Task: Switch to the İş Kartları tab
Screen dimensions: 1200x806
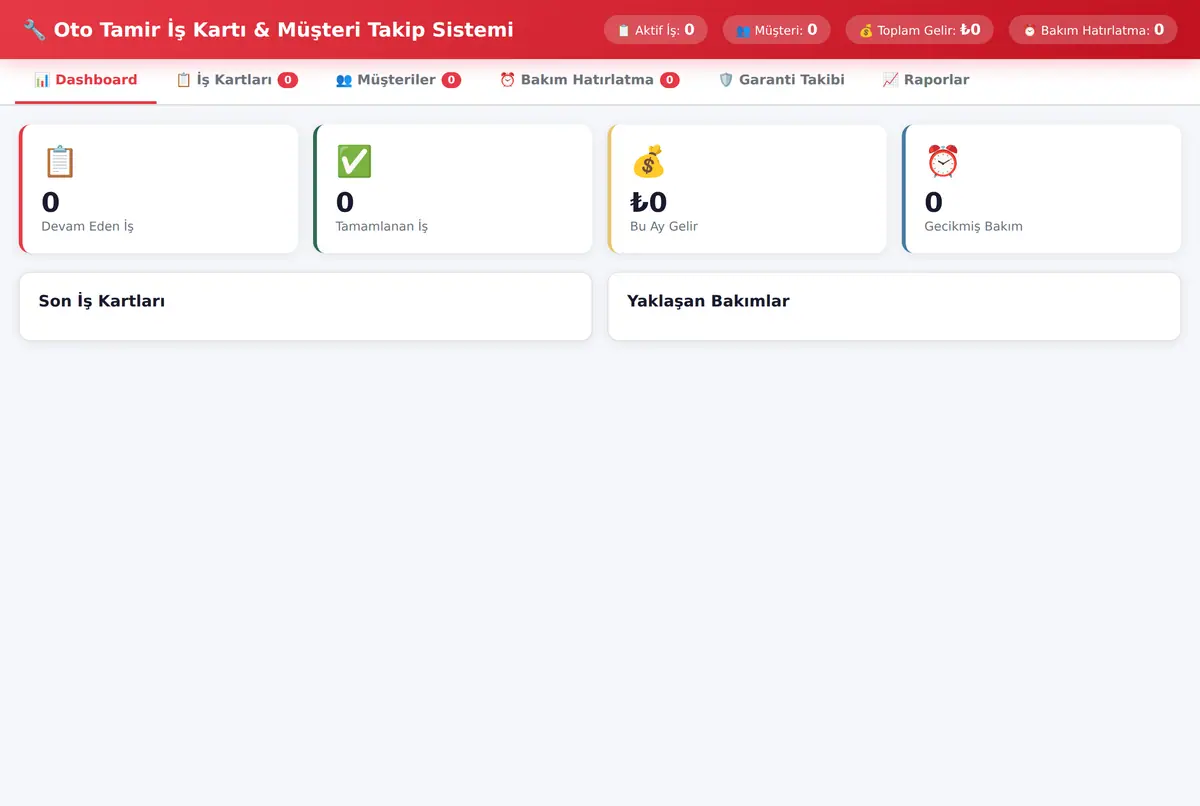Action: [x=236, y=80]
